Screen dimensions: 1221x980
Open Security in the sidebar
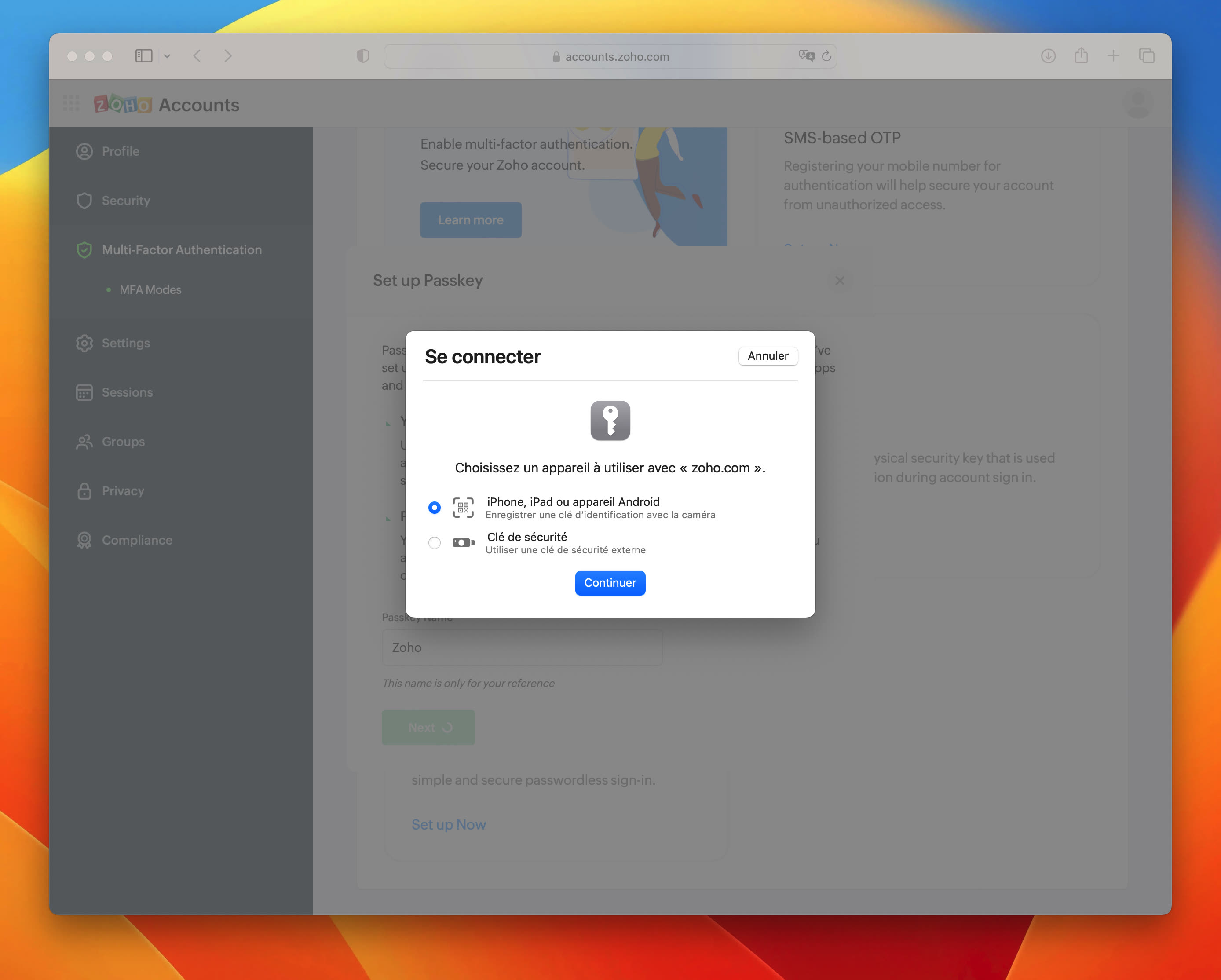[181, 201]
